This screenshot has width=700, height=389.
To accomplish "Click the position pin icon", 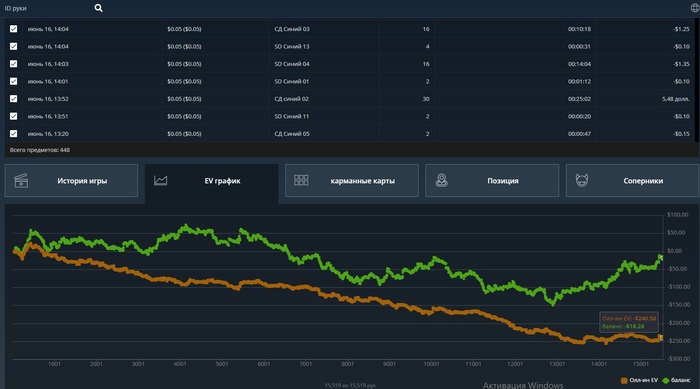I will click(x=442, y=180).
